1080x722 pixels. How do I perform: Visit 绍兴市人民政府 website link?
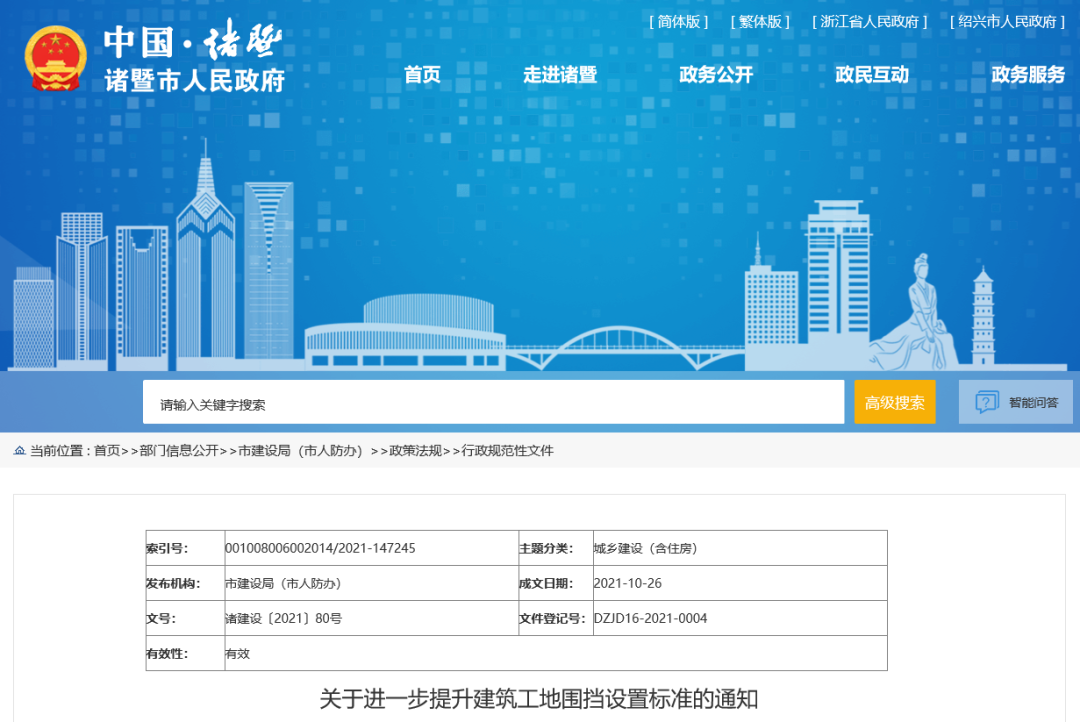(x=1007, y=22)
